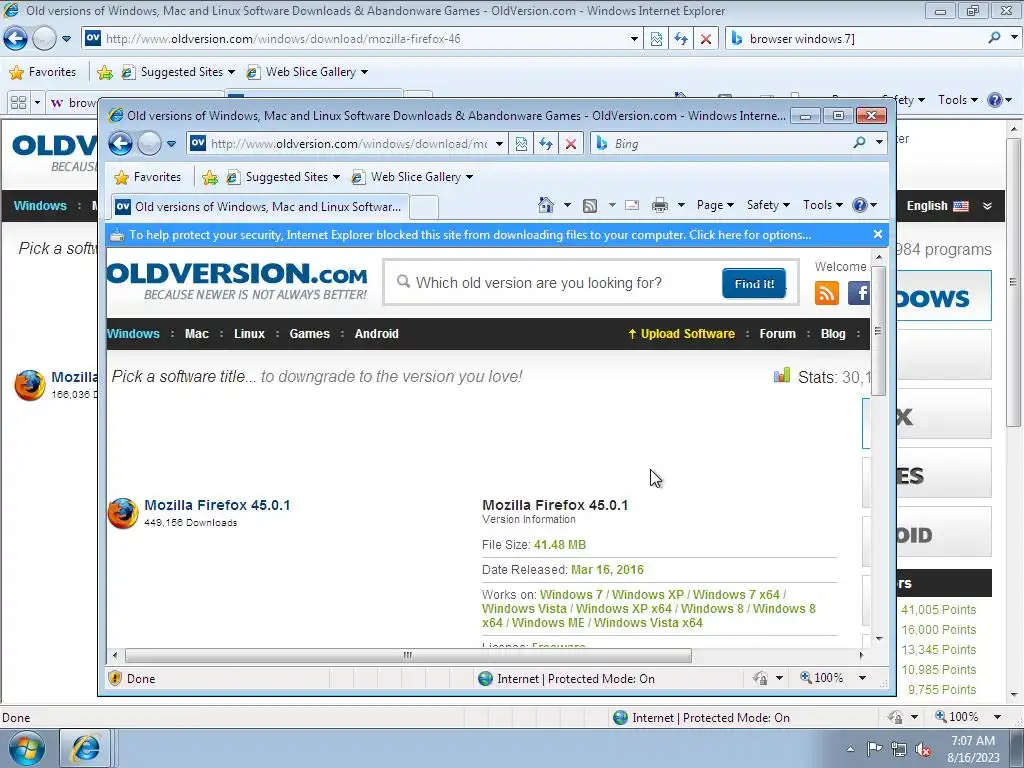This screenshot has height=768, width=1024.
Task: Open Page dropdown menu in front window
Action: [x=714, y=205]
